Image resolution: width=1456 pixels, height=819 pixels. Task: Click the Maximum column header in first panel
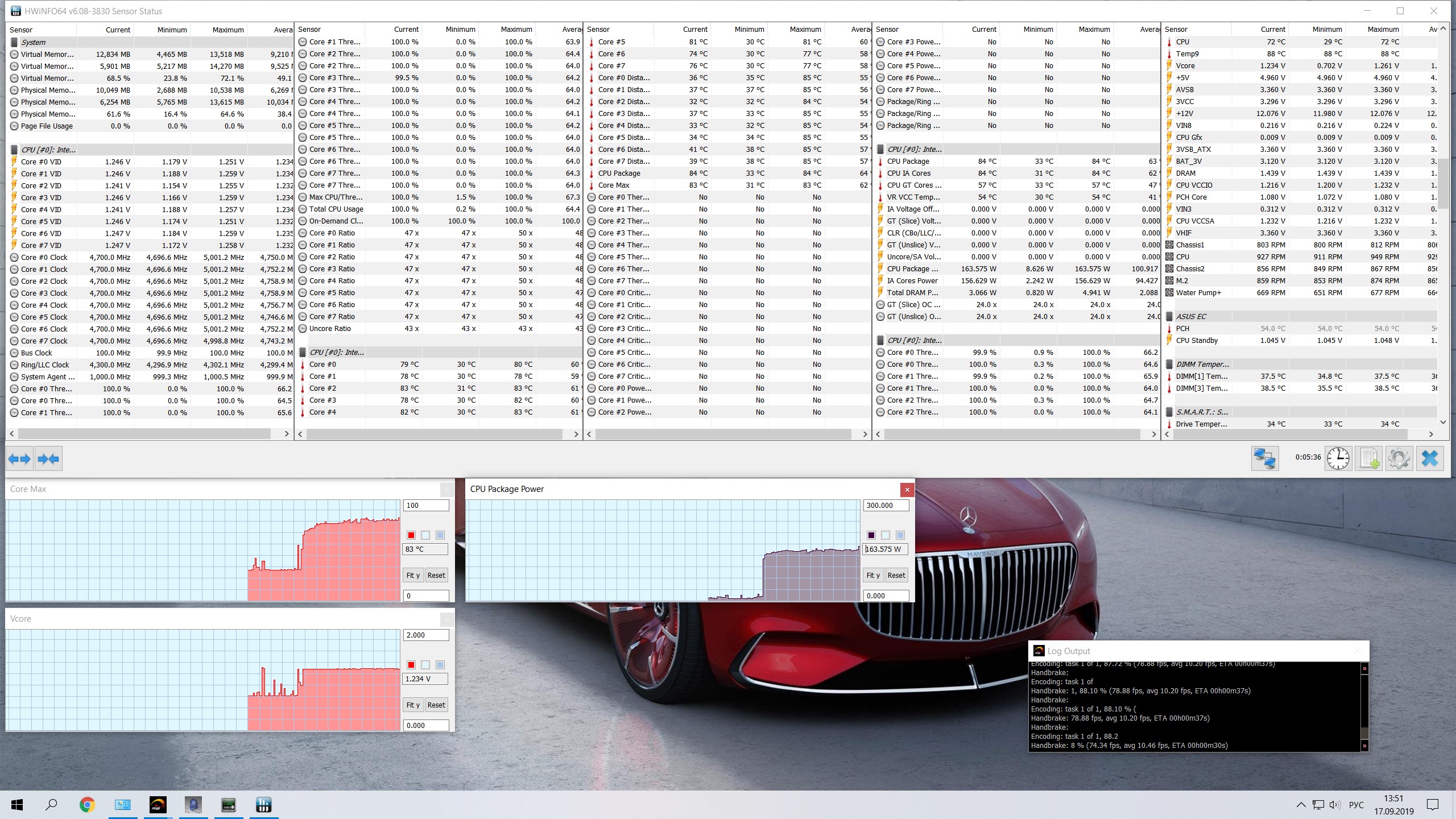227,30
